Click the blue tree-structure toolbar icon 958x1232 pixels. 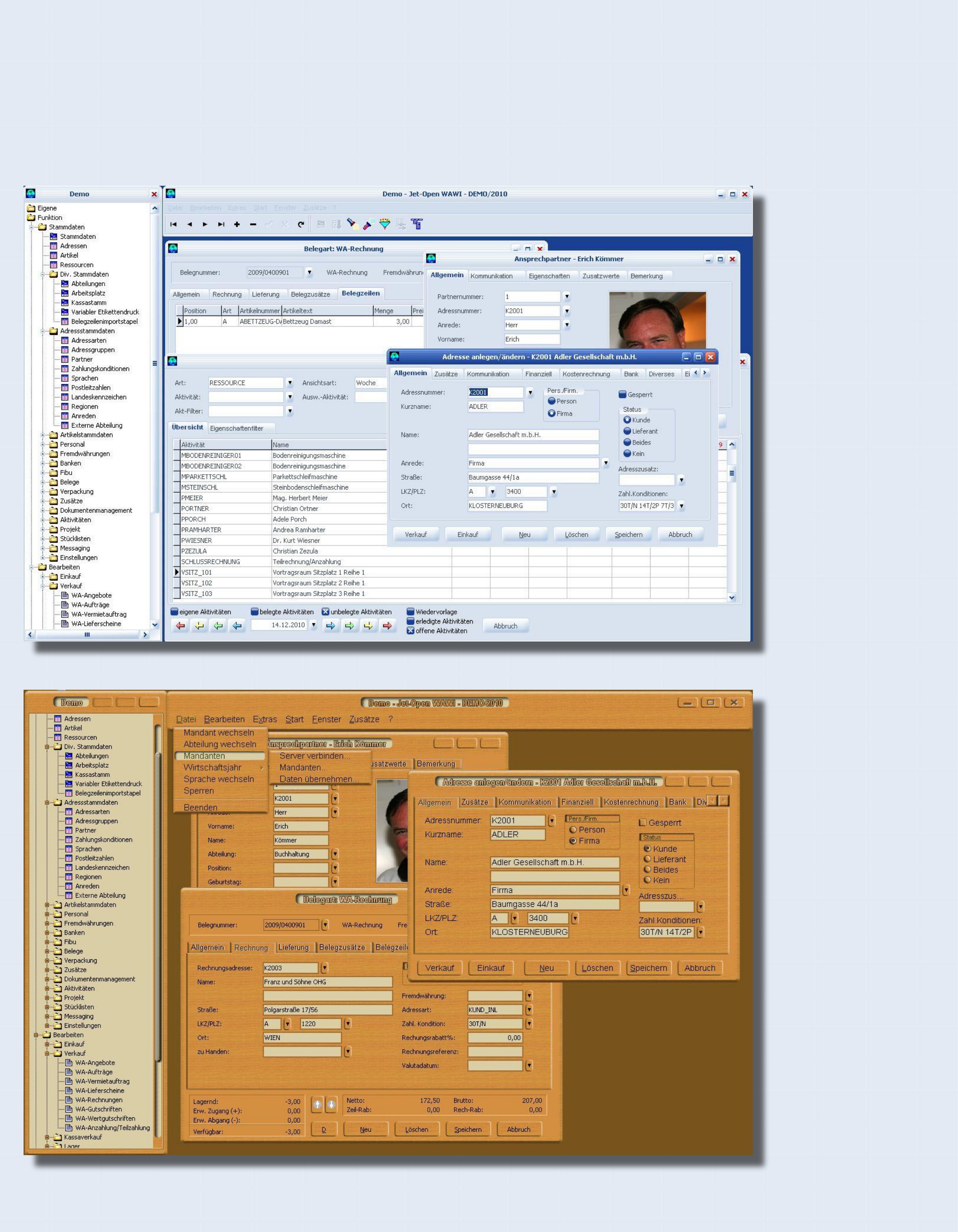pos(417,224)
